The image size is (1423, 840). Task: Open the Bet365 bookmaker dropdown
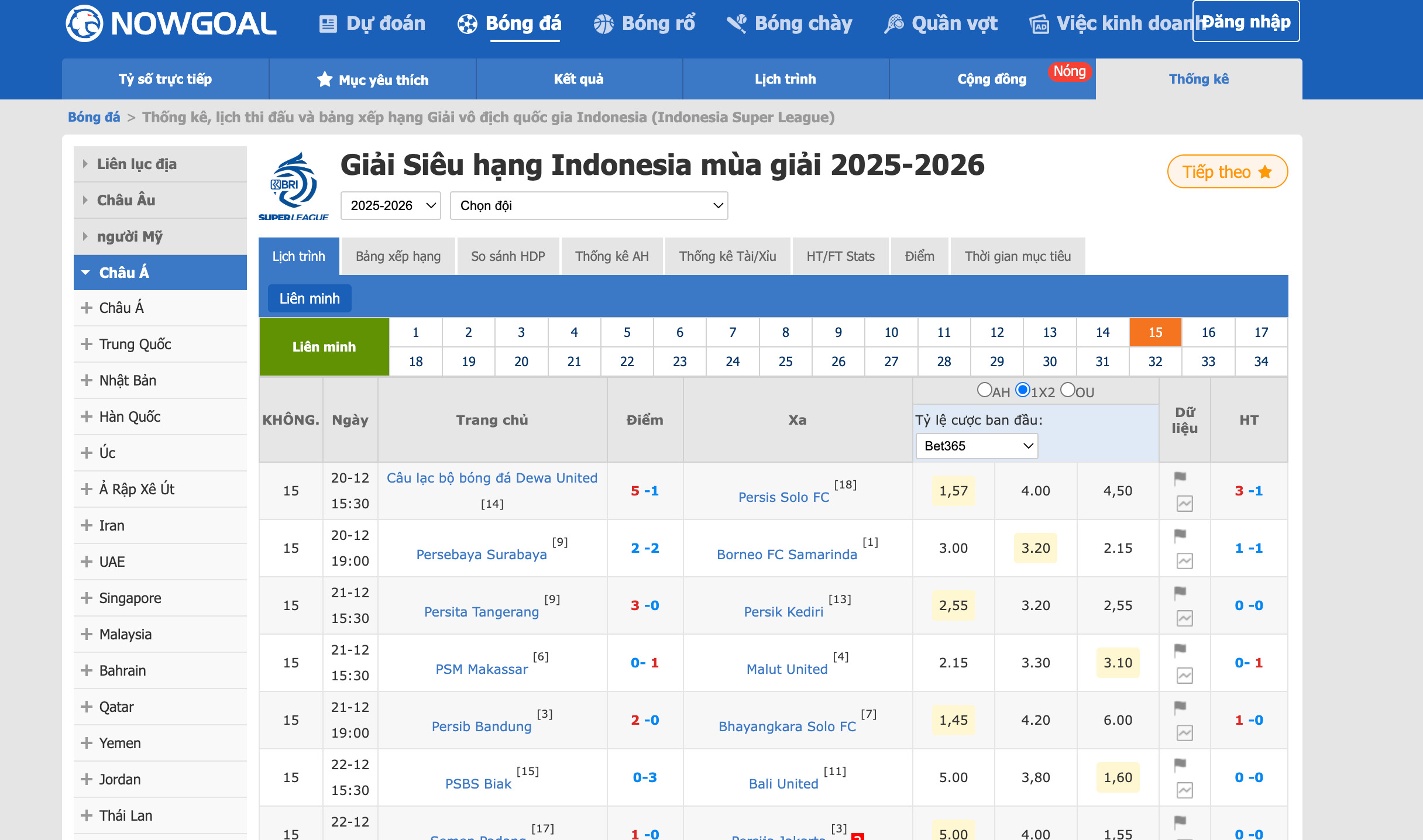(975, 446)
